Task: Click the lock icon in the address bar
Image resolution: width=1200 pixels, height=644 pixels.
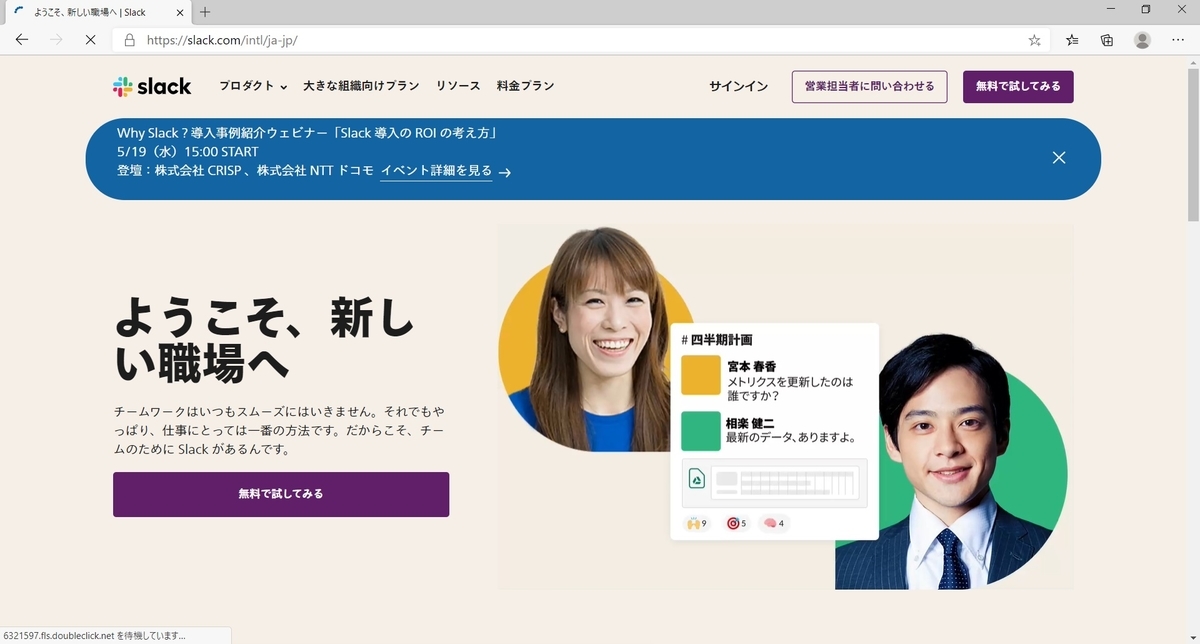Action: coord(129,40)
